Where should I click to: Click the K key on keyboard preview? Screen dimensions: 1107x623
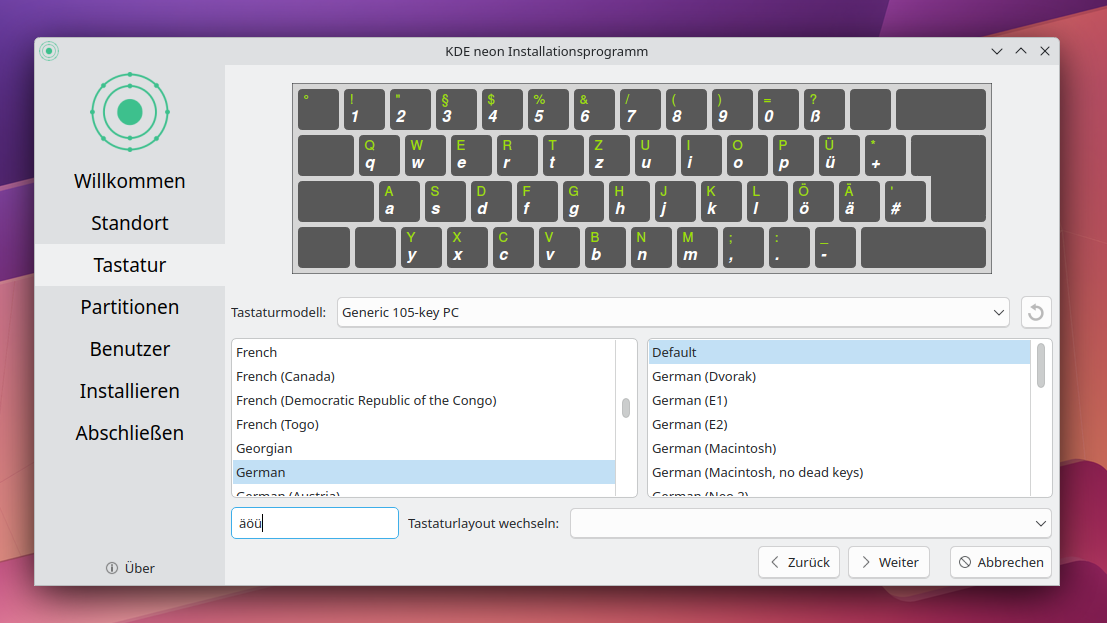[x=722, y=201]
